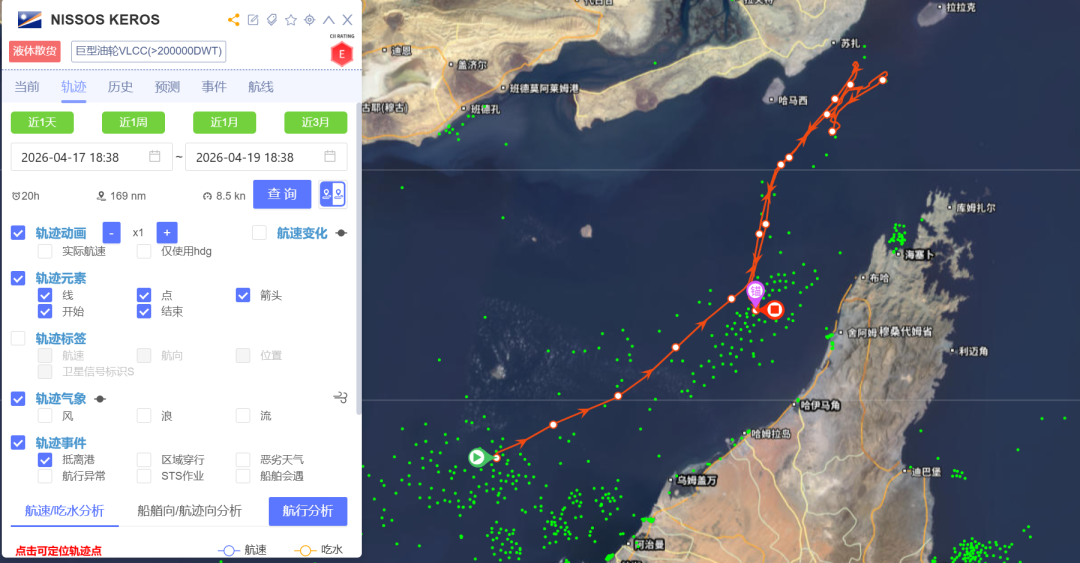This screenshot has width=1080, height=563.
Task: Open the edit note icon in header
Action: (x=253, y=20)
